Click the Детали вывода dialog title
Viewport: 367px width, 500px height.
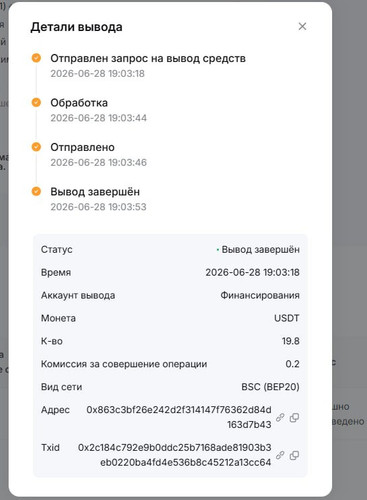point(76,27)
